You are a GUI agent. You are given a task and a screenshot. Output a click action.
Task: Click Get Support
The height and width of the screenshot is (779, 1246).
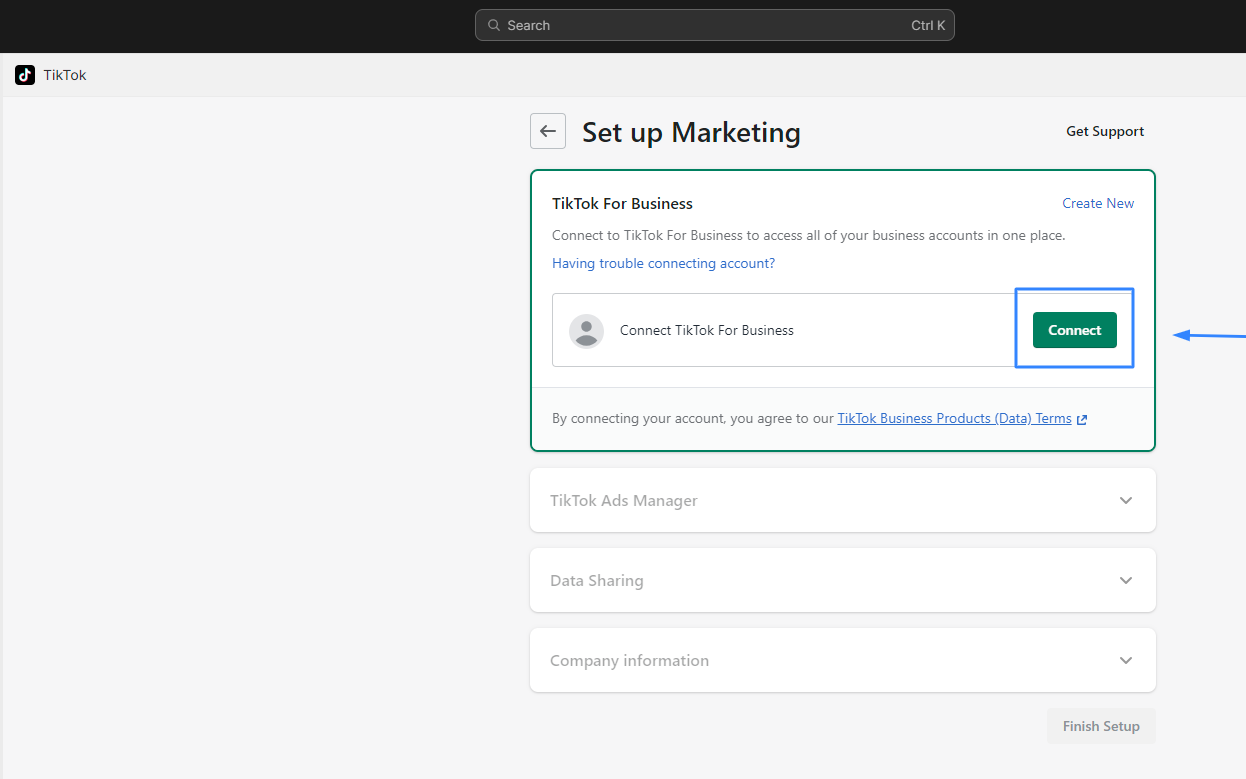(1105, 131)
